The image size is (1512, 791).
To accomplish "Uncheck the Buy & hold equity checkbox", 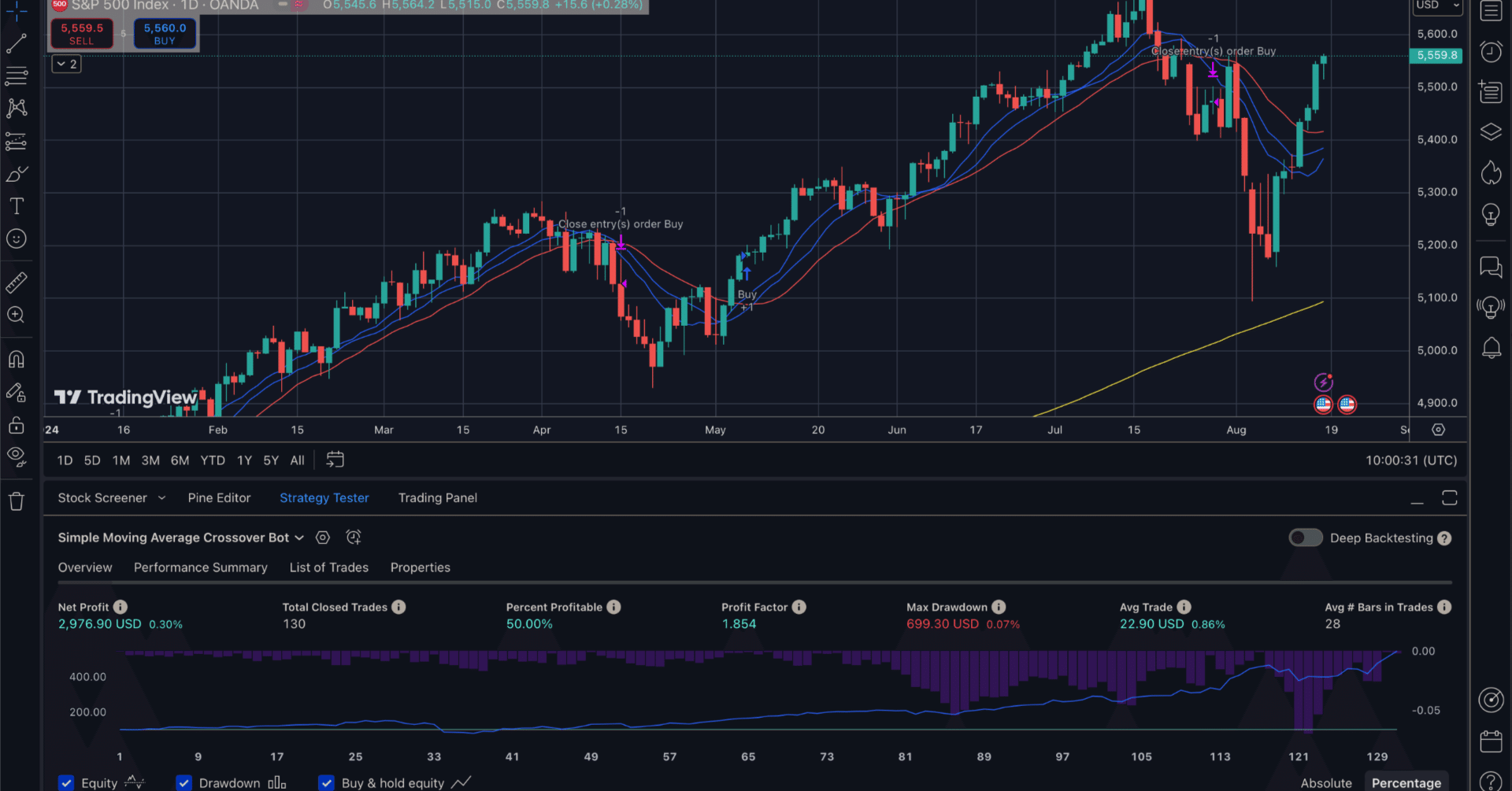I will click(x=326, y=783).
